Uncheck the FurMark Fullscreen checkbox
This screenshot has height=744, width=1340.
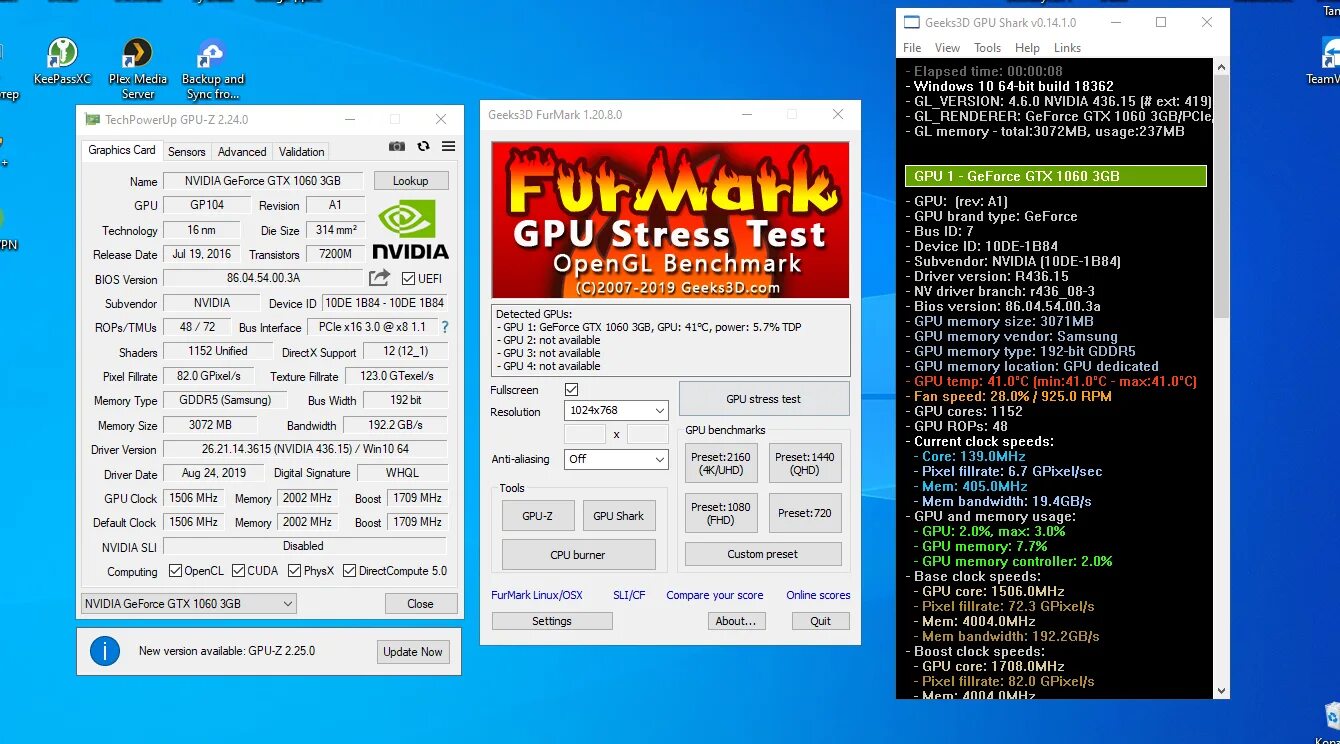(x=571, y=389)
